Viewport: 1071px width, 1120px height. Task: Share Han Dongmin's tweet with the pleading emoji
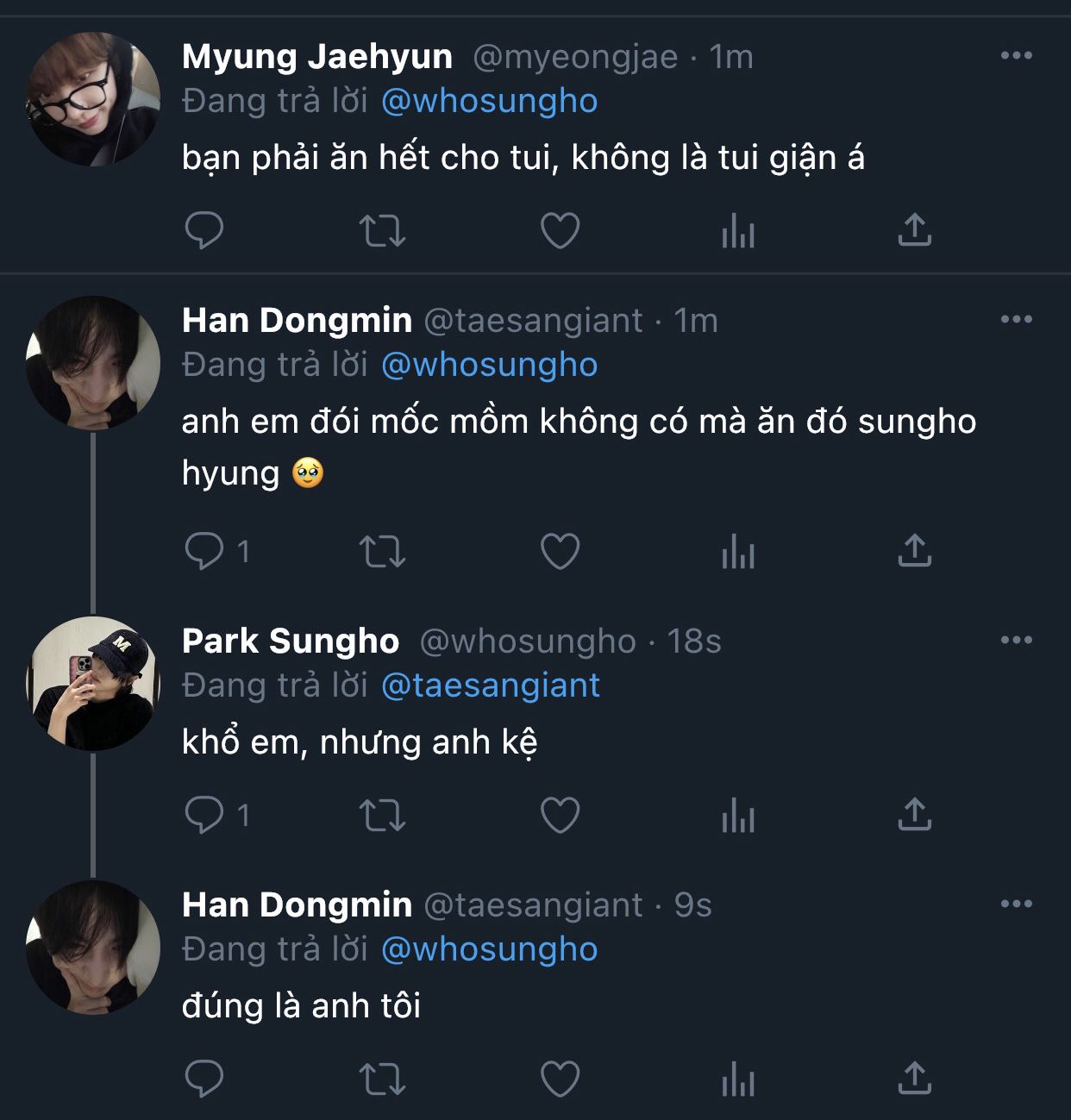pos(915,551)
